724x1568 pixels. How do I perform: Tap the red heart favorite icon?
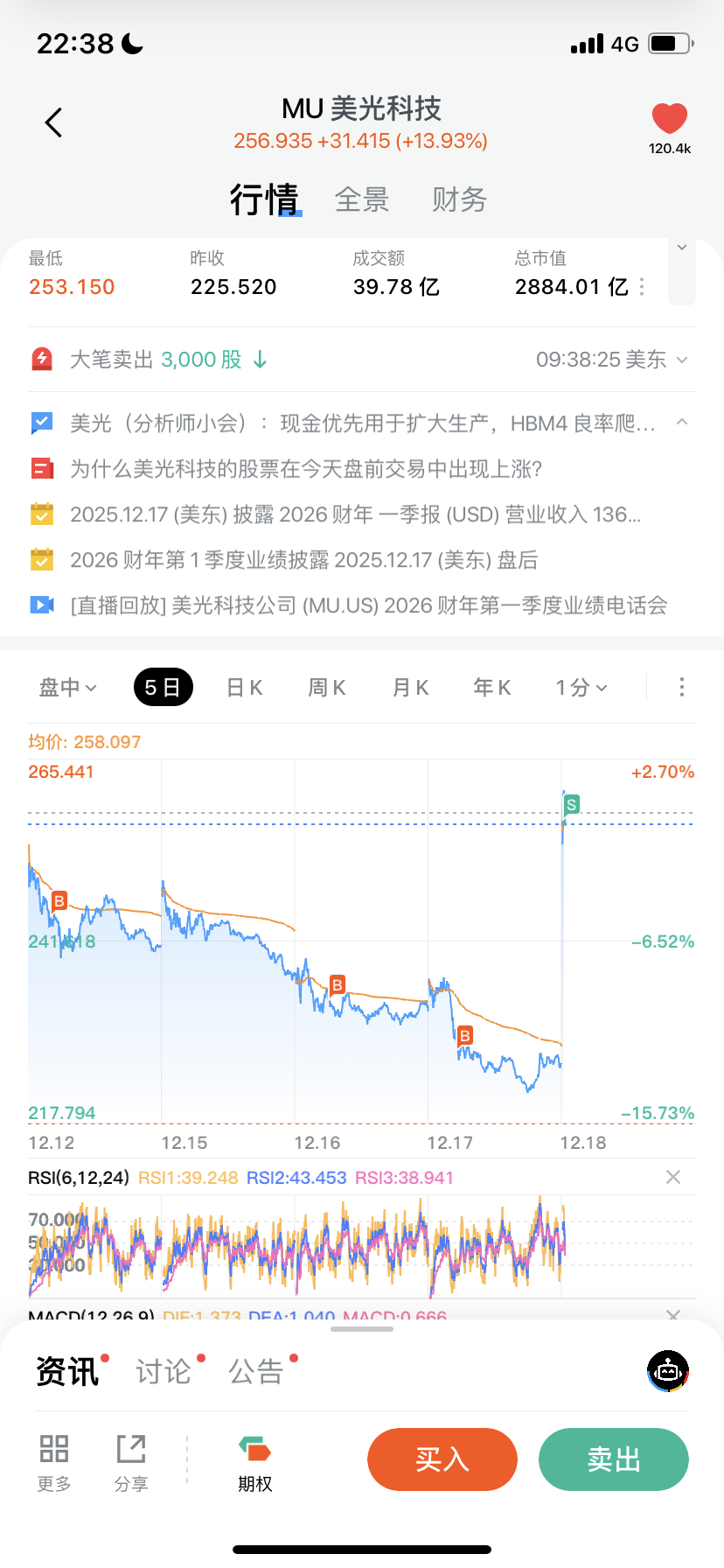tap(670, 119)
